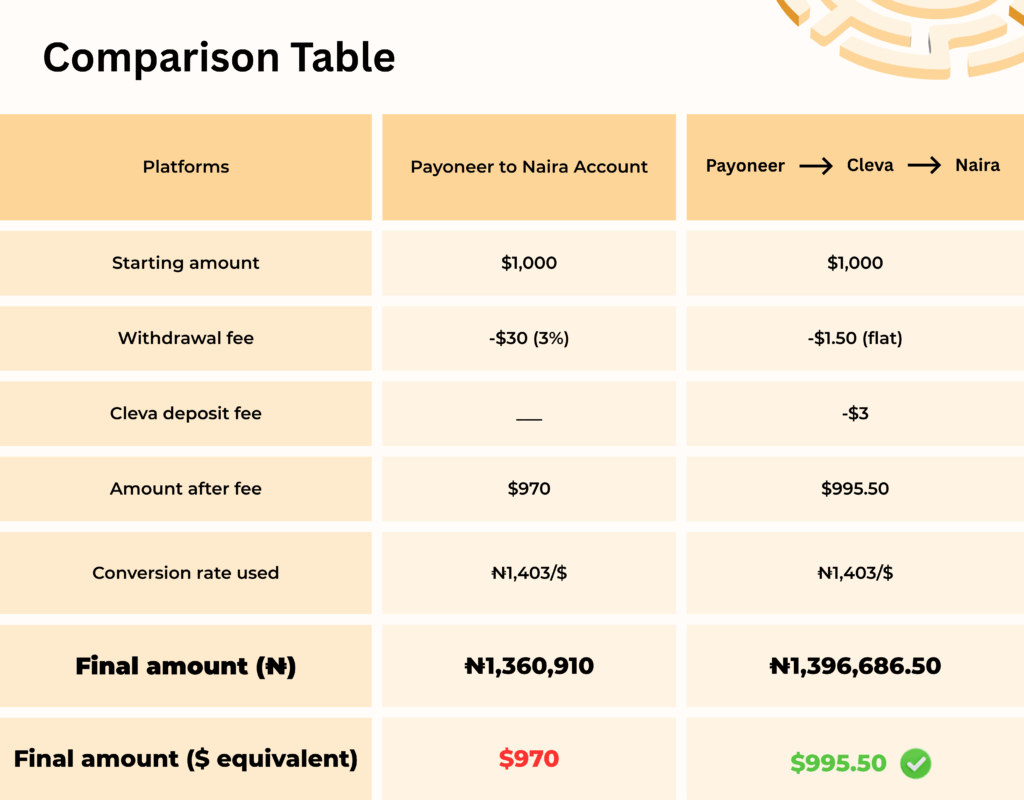Select the ₦1,396,686.50 final amount
The image size is (1024, 800).
click(855, 666)
